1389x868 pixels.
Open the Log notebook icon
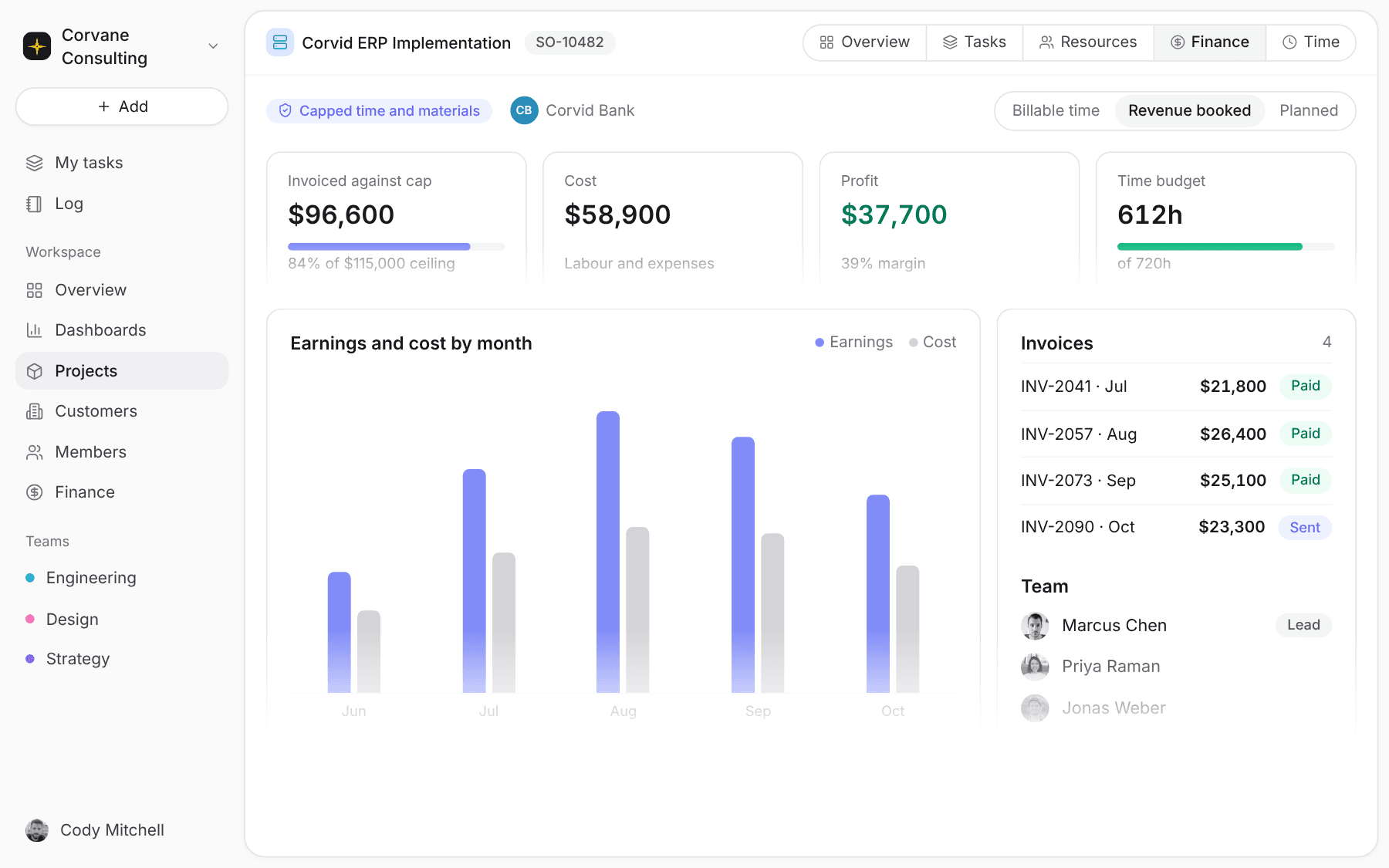point(35,204)
